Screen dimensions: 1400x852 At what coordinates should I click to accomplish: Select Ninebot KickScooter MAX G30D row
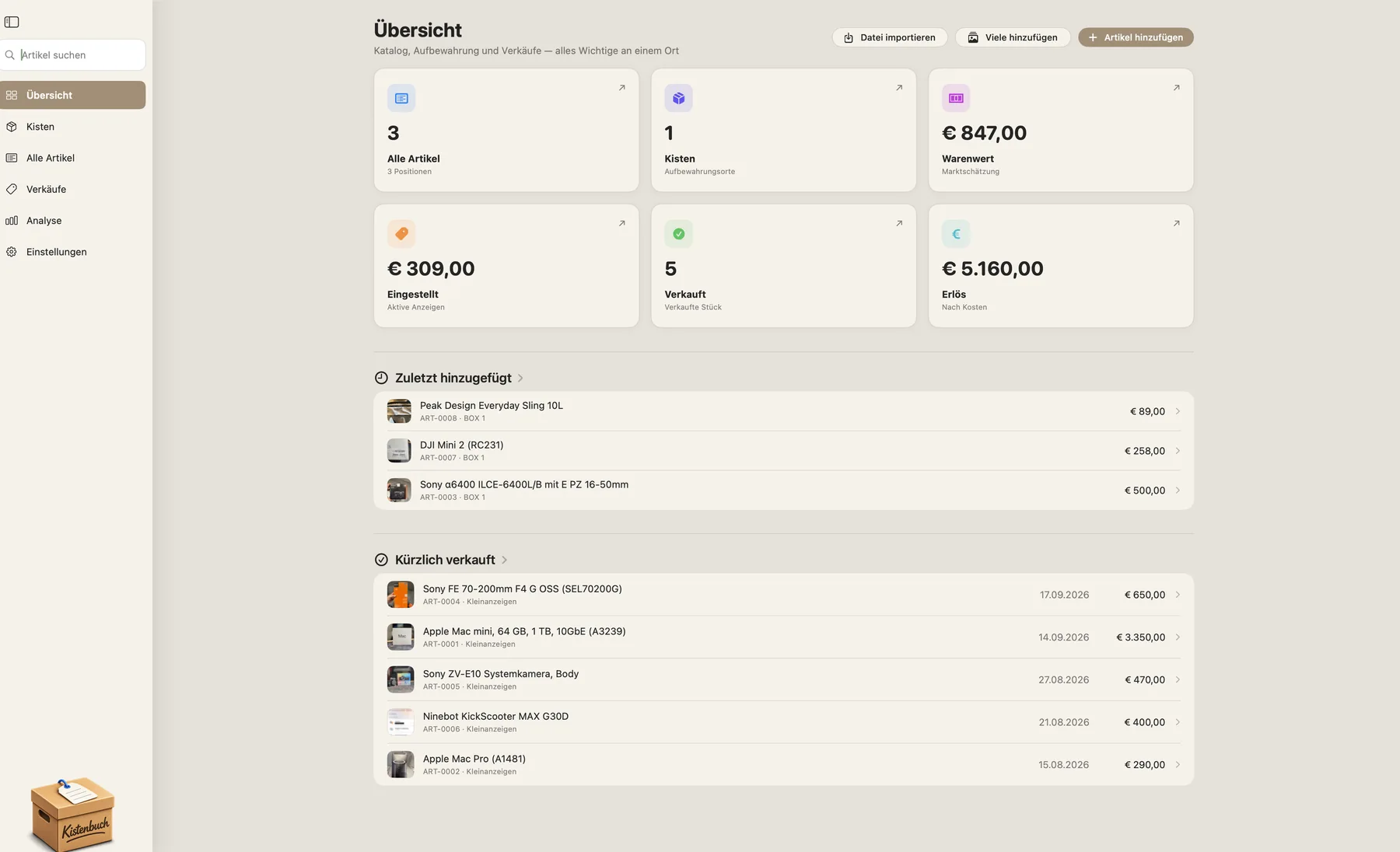[x=783, y=722]
